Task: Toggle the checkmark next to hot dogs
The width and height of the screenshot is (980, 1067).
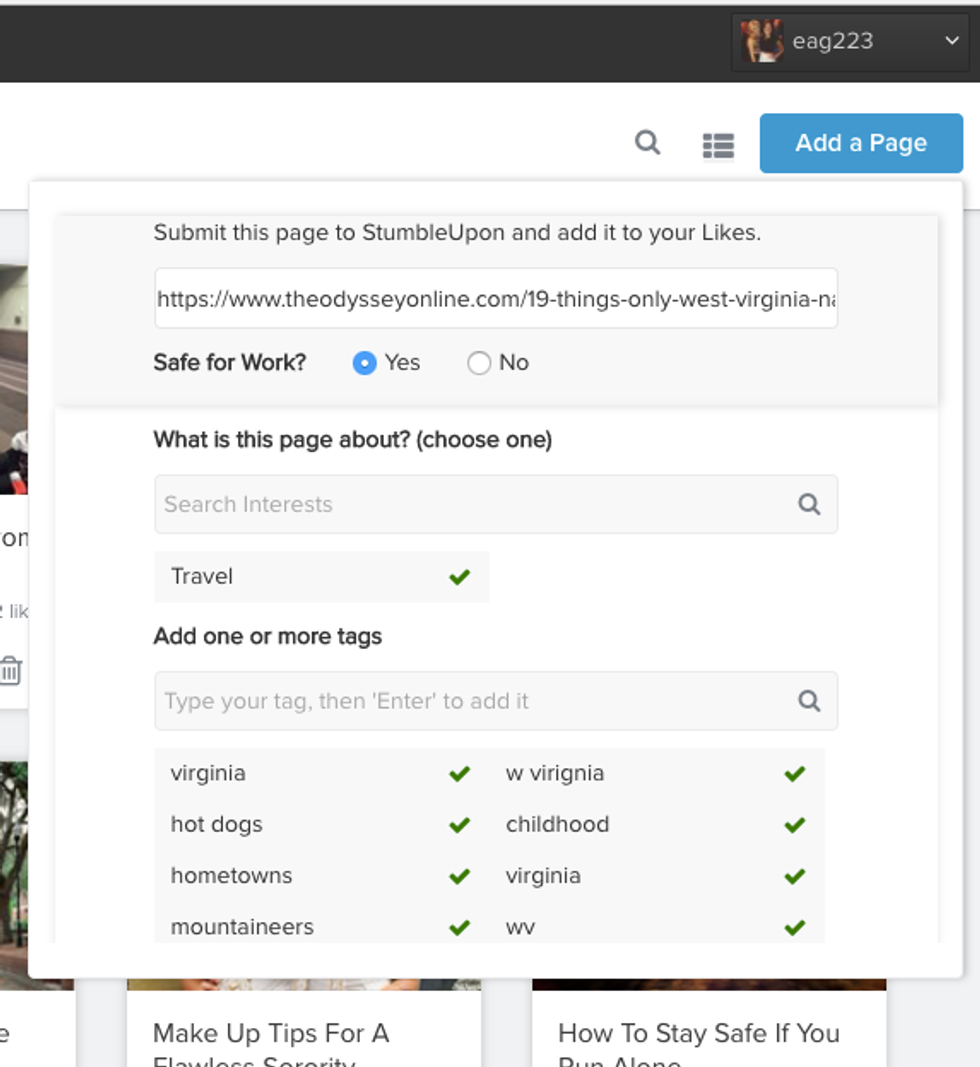Action: coord(459,825)
